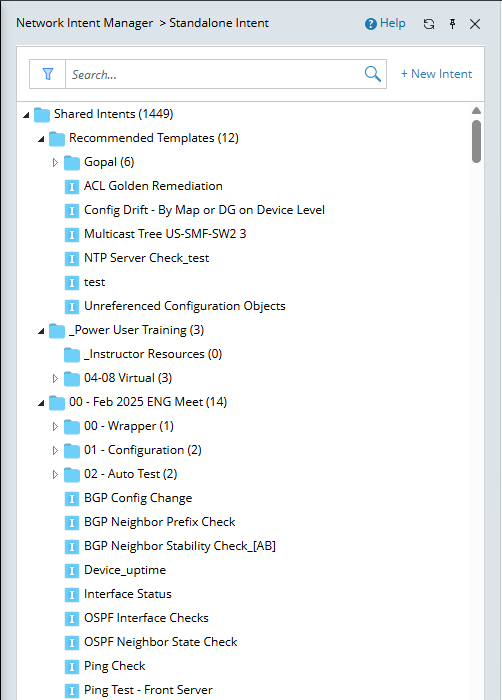Open Help via the question mark icon
This screenshot has height=700, width=502.
[371, 24]
